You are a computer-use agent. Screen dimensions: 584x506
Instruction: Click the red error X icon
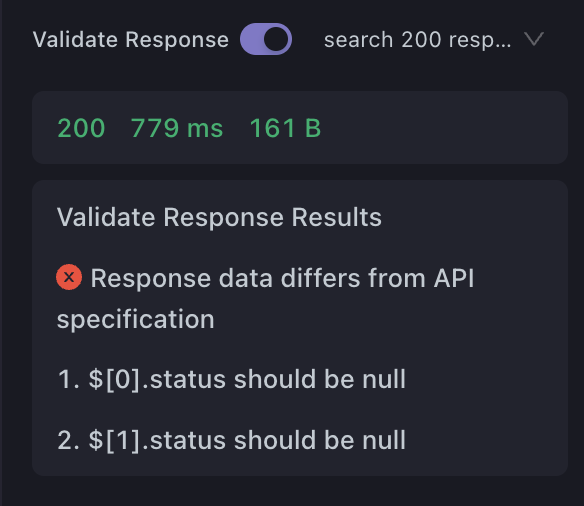click(x=69, y=277)
